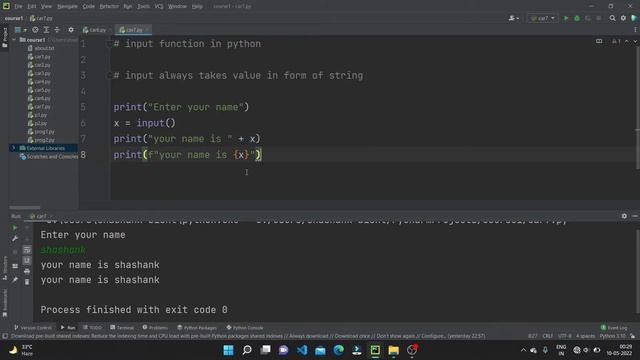Open the Problems tool window tab
Viewport: 640px width, 360px height.
pos(155,327)
